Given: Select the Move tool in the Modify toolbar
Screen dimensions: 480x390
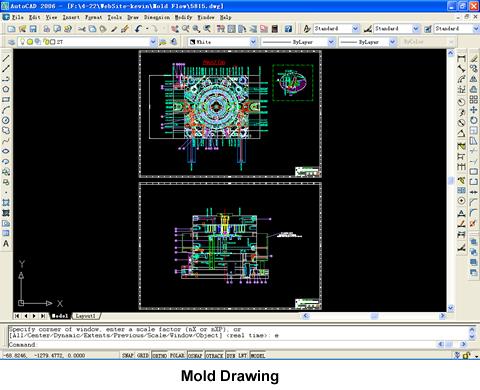Looking at the screenshot, I should [474, 110].
